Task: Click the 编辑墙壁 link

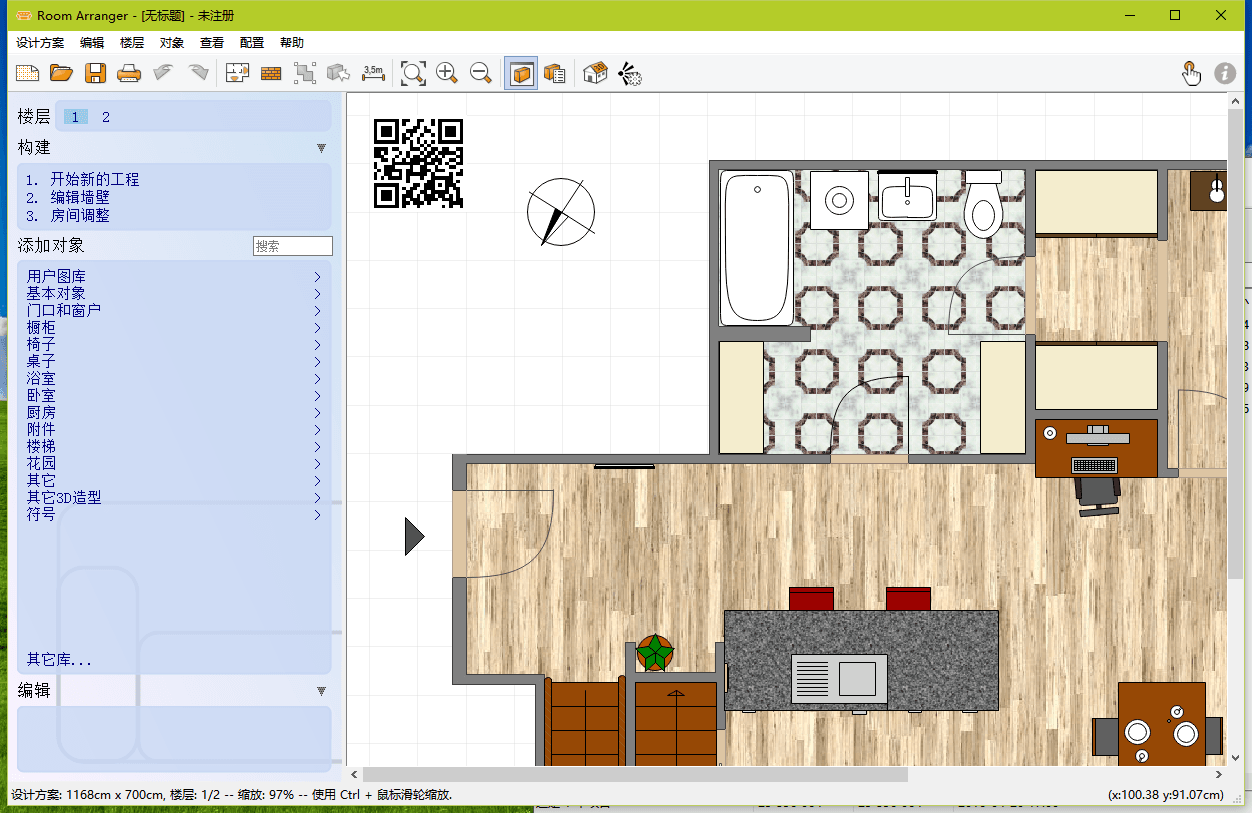Action: pyautogui.click(x=80, y=198)
